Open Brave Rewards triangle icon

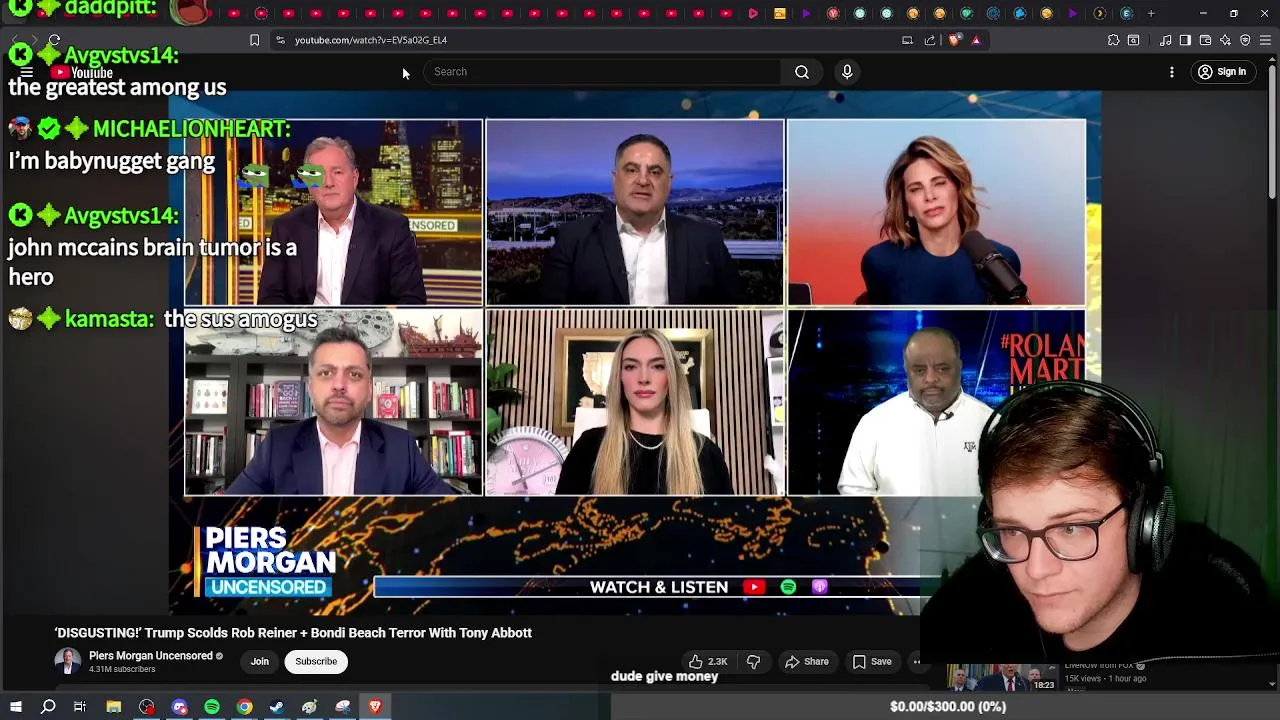pos(977,40)
